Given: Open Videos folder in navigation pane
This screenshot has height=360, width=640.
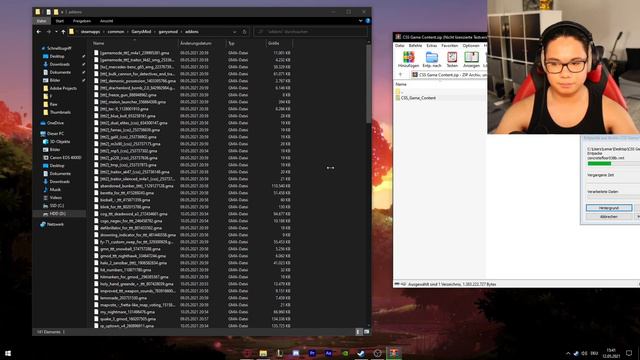Looking at the screenshot, I should click(x=56, y=198).
